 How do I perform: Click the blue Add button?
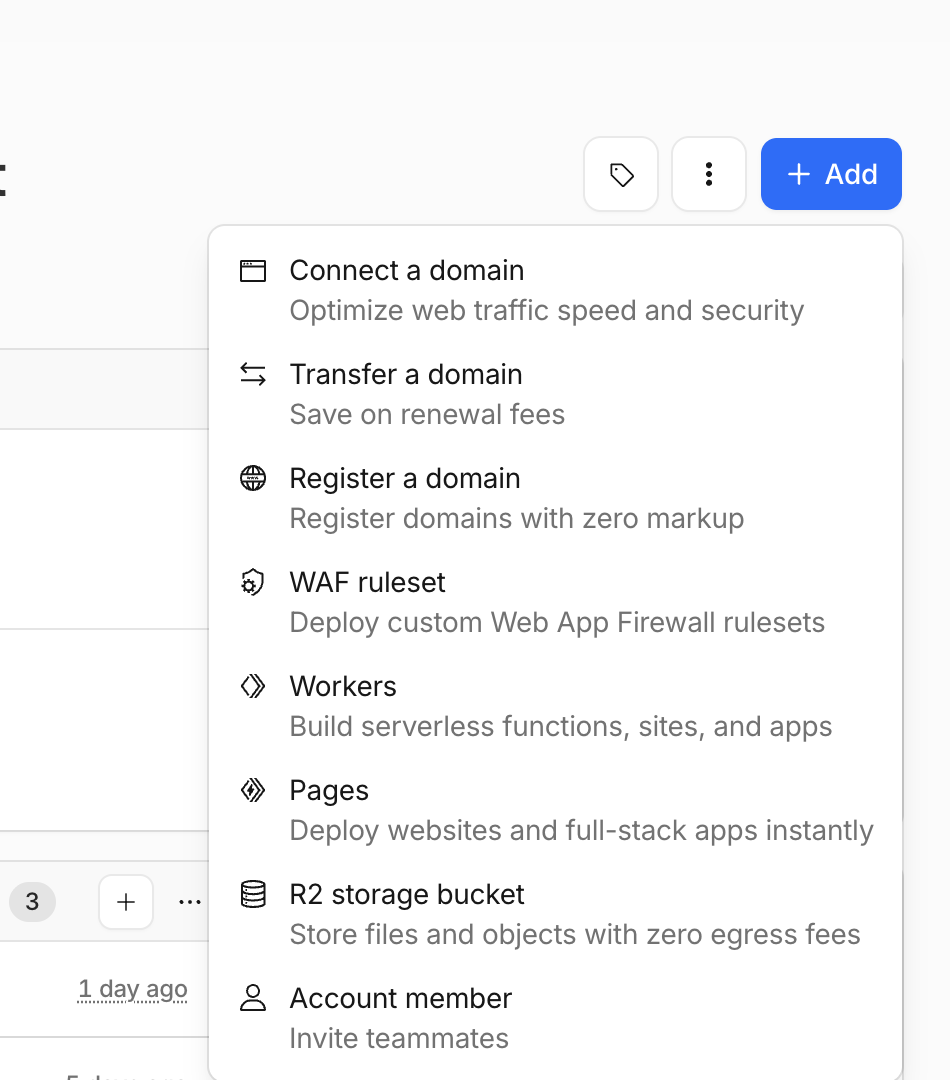point(832,174)
